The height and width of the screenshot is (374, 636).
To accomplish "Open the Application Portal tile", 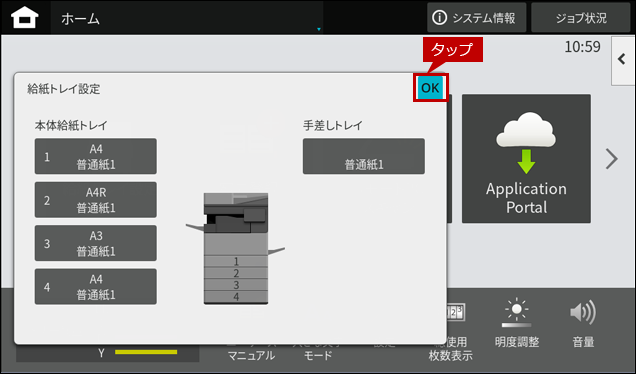I will click(x=526, y=159).
